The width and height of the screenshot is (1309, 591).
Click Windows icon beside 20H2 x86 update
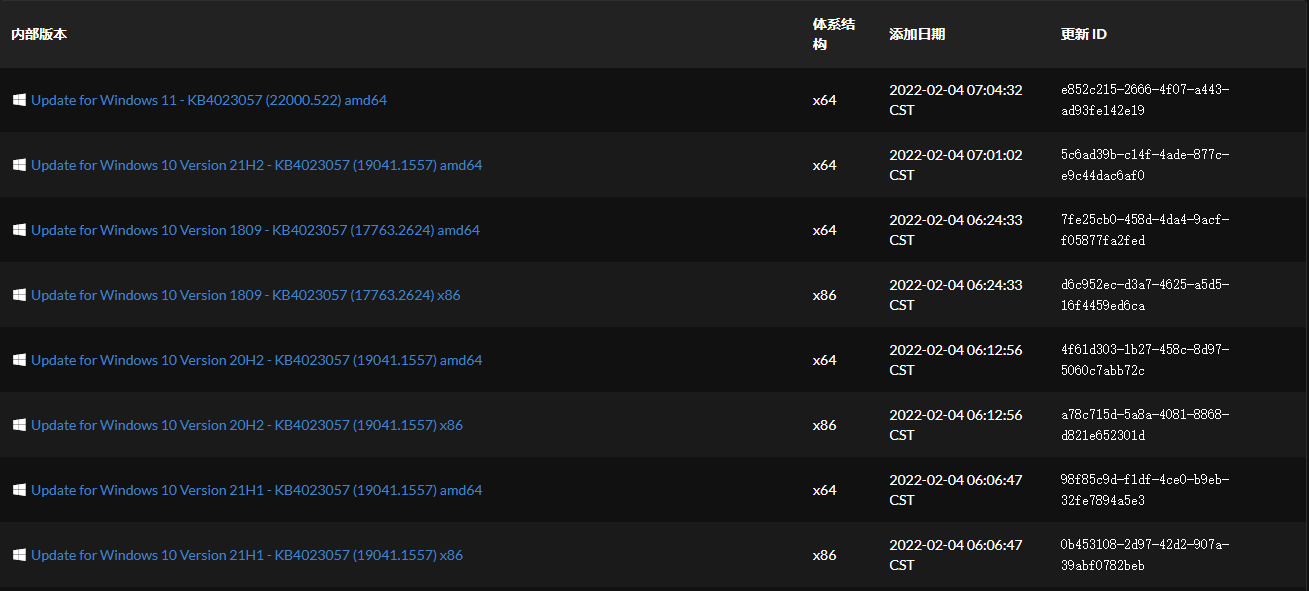(x=19, y=425)
